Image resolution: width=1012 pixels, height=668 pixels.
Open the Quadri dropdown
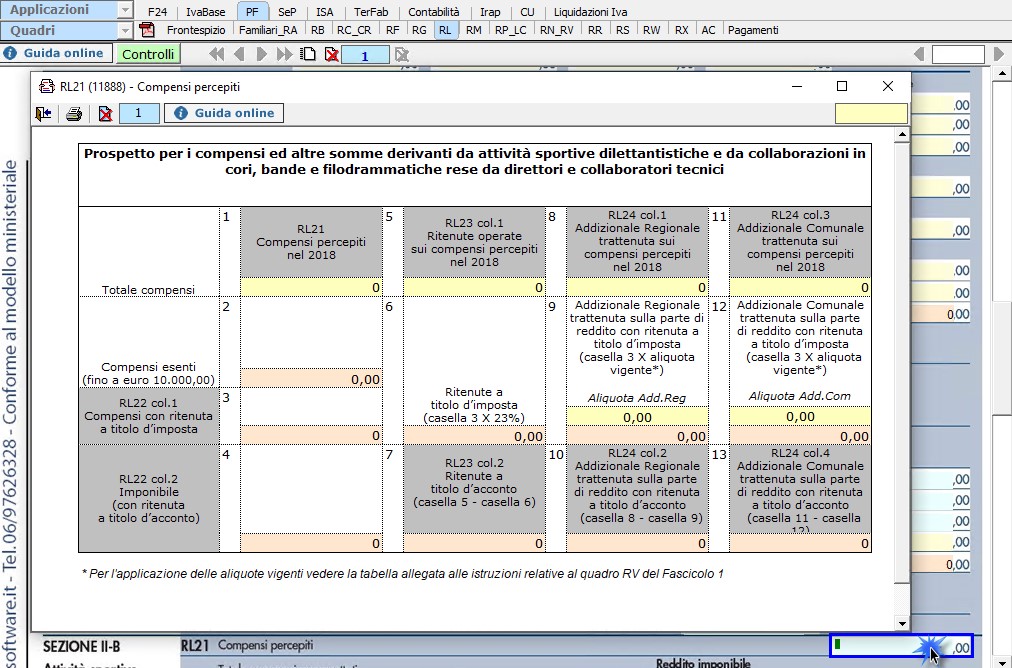coord(126,29)
